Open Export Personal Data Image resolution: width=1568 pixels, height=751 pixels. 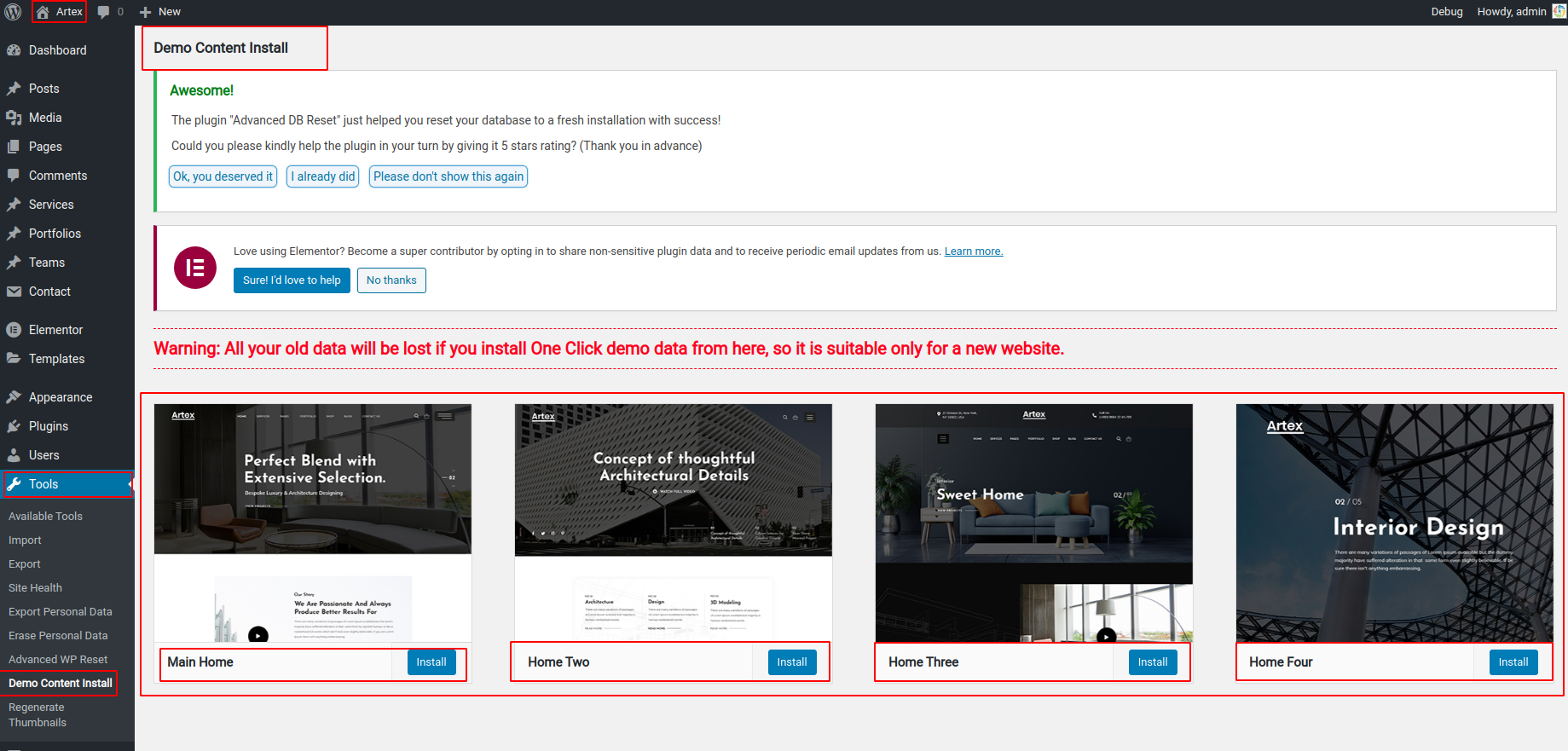click(x=61, y=612)
